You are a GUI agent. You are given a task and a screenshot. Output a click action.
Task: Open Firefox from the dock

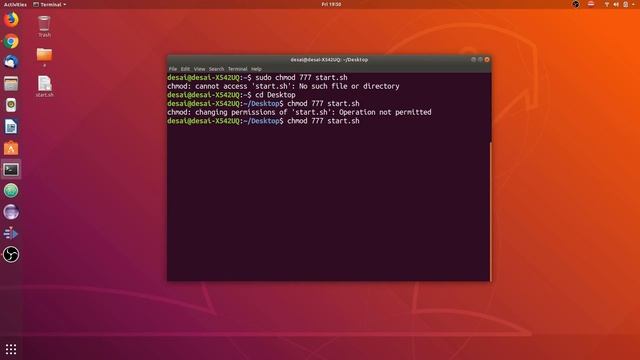tap(11, 19)
